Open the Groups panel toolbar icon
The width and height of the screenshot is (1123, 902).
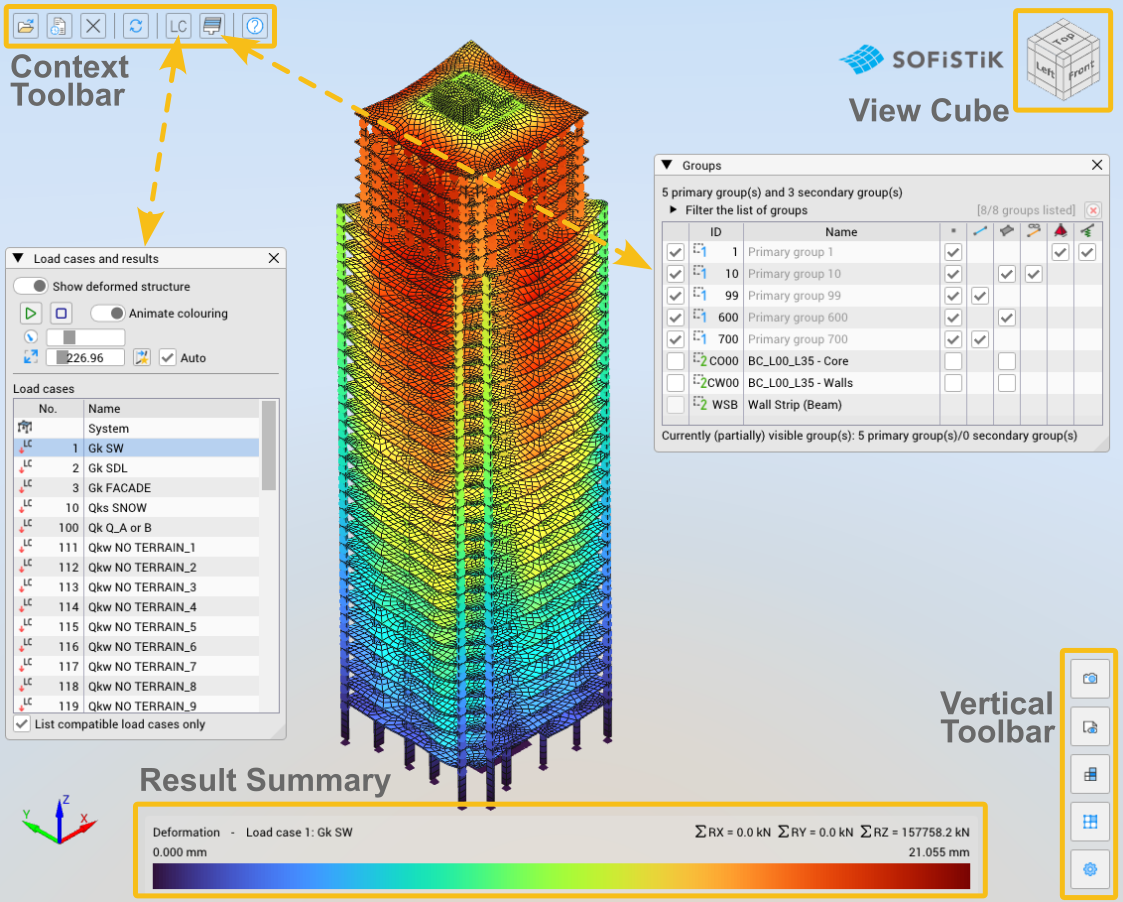tap(212, 27)
